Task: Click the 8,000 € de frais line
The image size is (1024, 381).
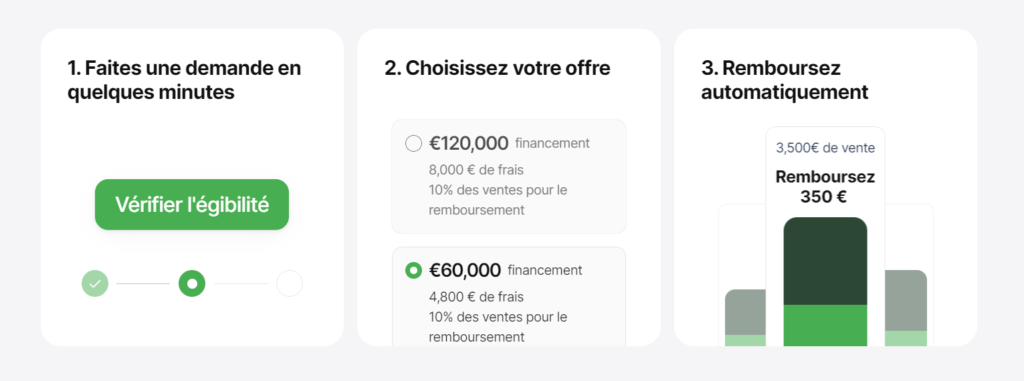Action: [476, 170]
